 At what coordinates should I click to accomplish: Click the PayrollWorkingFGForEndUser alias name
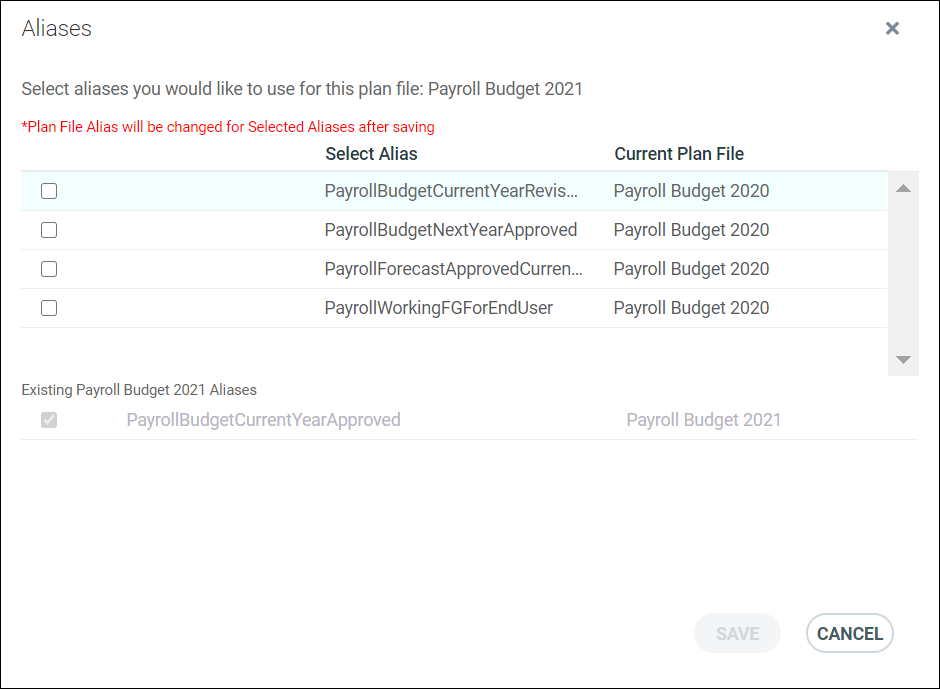coord(439,308)
